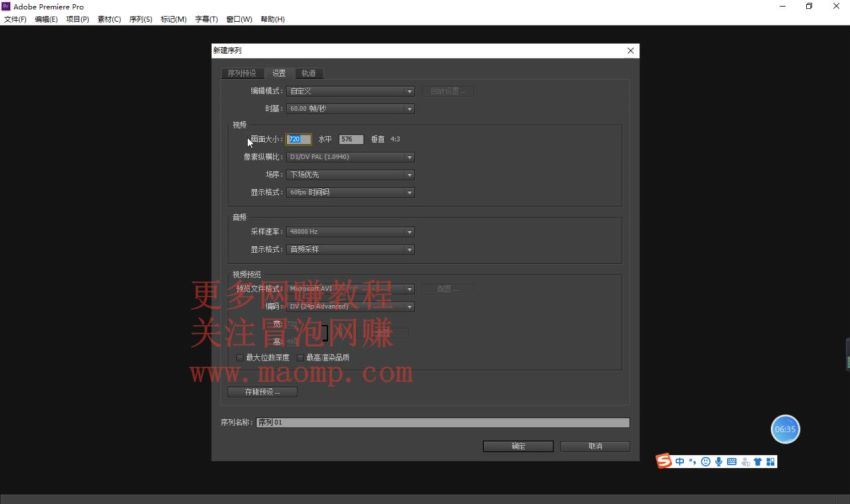Open the audio 显示格式 音频采样 dropdown
The width and height of the screenshot is (850, 504).
(x=350, y=249)
